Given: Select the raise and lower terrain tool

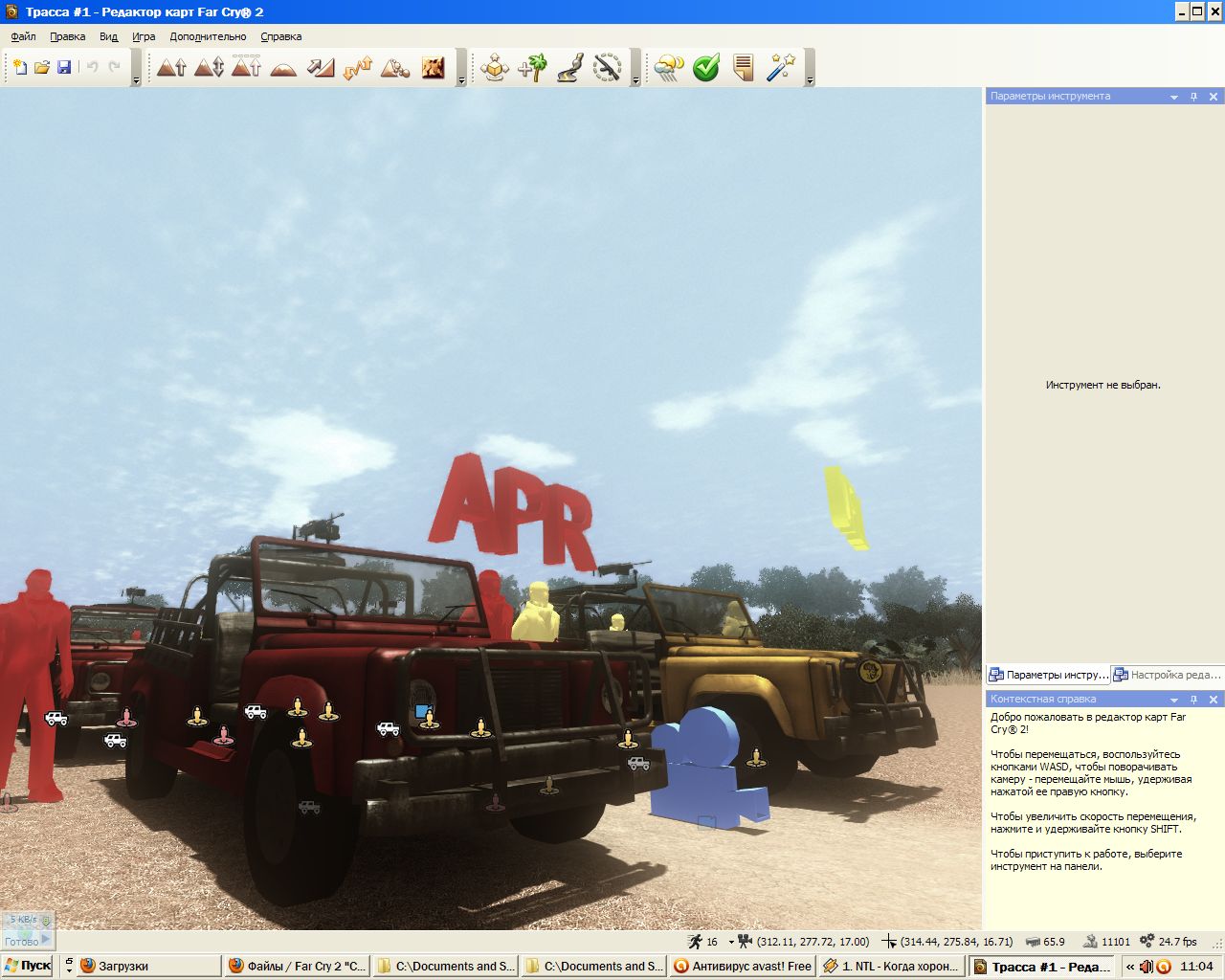Looking at the screenshot, I should [209, 67].
